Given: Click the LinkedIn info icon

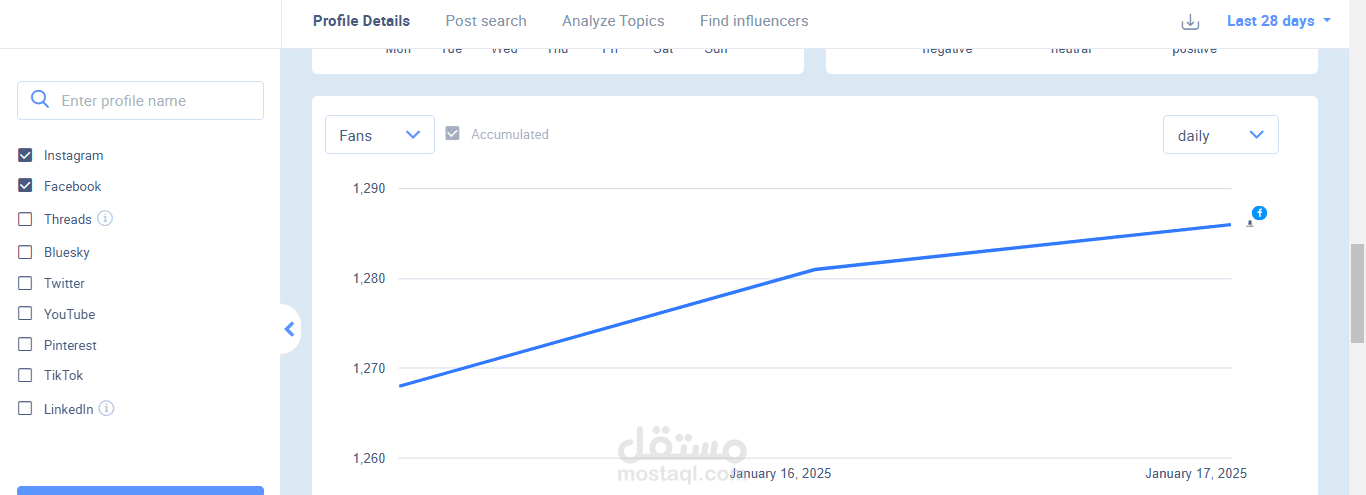Looking at the screenshot, I should pos(107,408).
